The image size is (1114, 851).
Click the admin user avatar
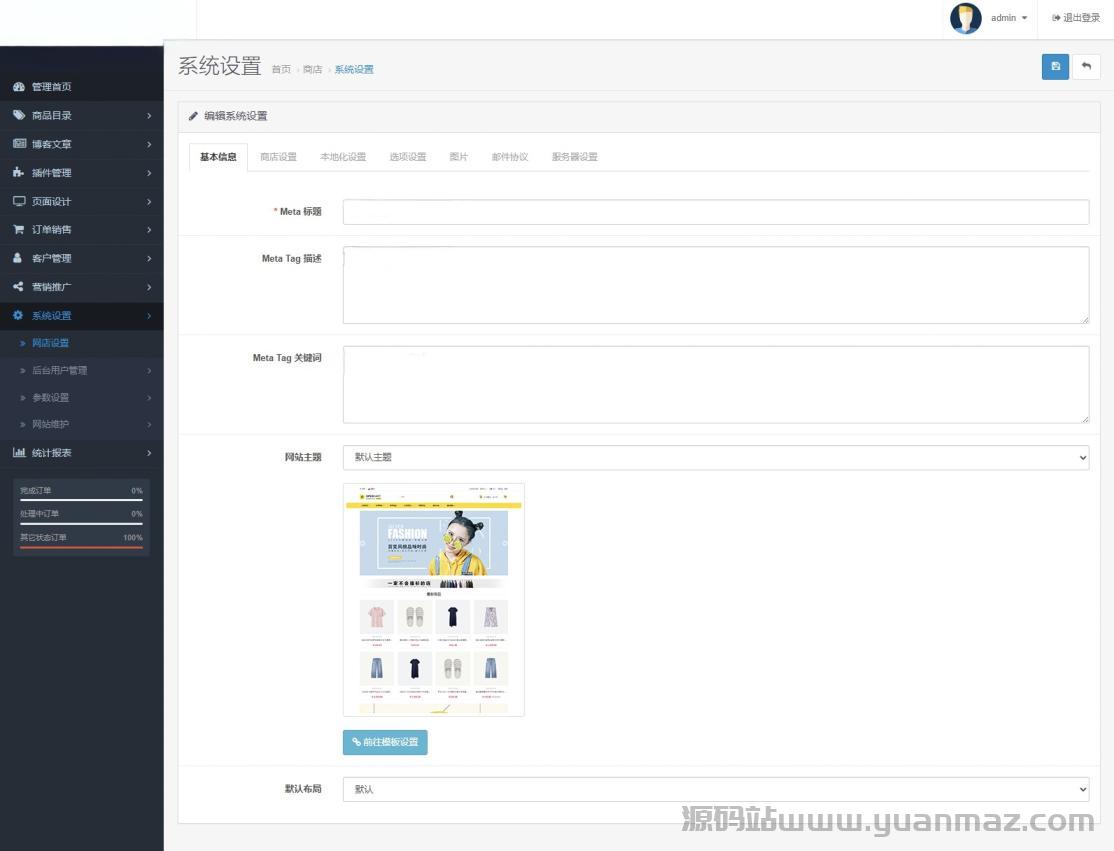(965, 18)
